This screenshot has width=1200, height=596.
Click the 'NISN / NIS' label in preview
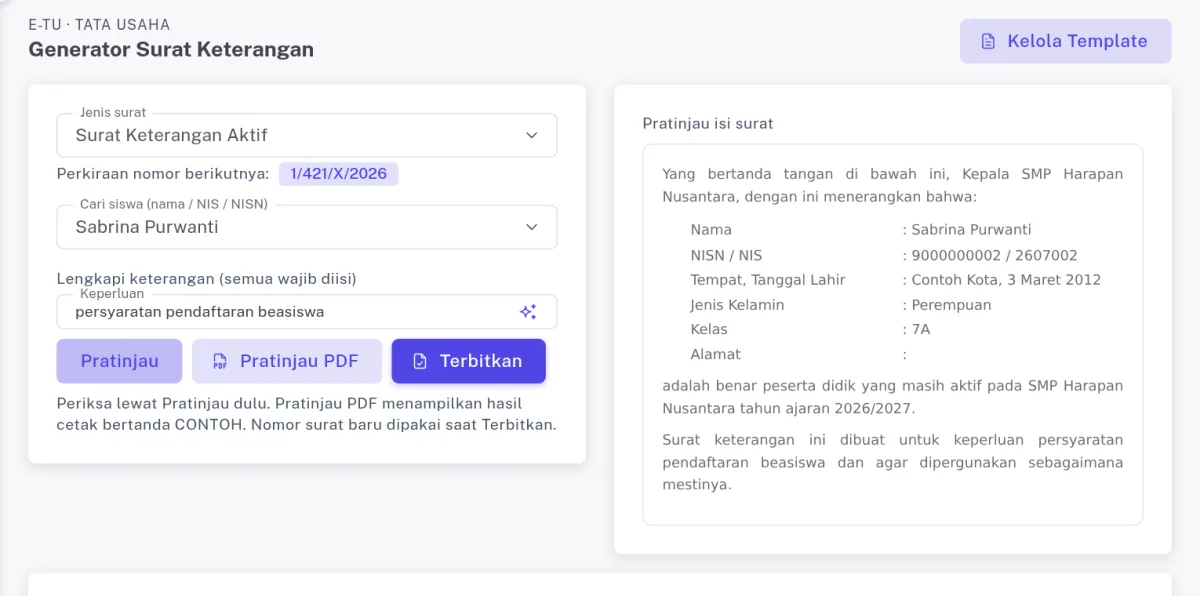726,255
